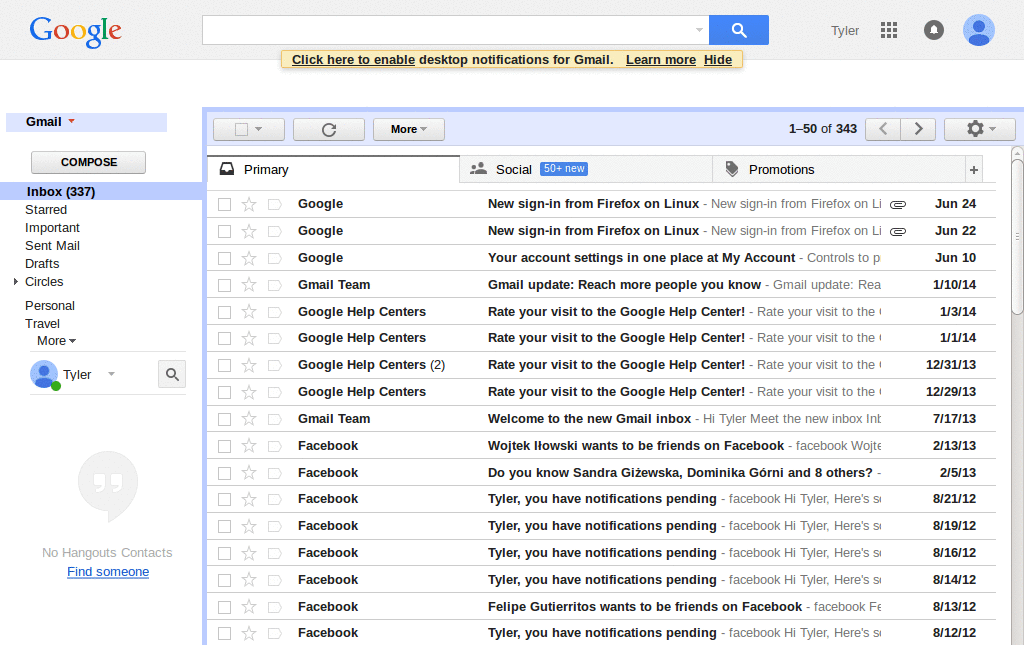Go to newer emails with left arrow
The height and width of the screenshot is (645, 1024).
[x=882, y=129]
